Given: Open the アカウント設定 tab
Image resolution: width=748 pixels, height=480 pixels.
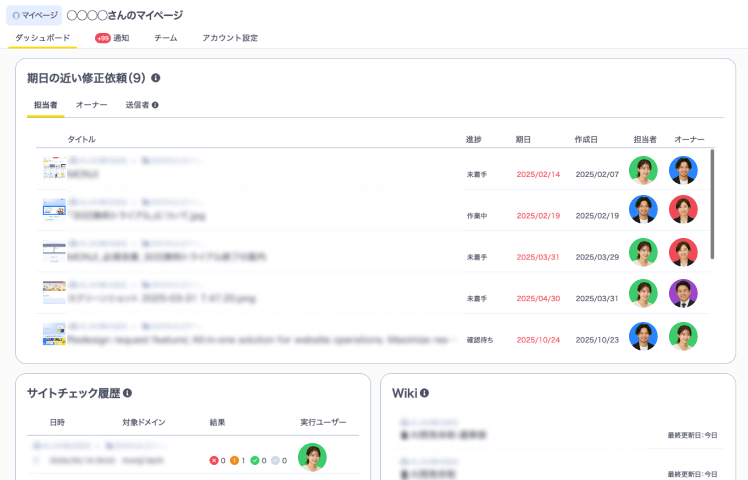Looking at the screenshot, I should (x=230, y=38).
